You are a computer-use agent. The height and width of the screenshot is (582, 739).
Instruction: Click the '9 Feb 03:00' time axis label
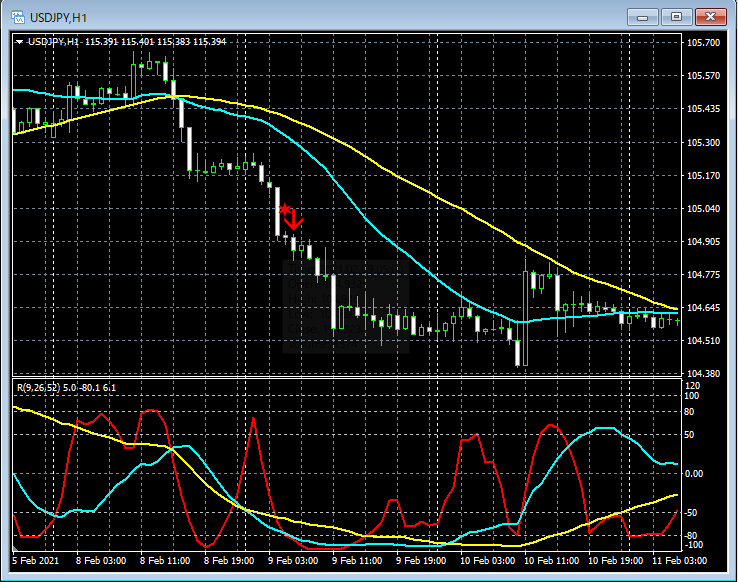pyautogui.click(x=293, y=561)
